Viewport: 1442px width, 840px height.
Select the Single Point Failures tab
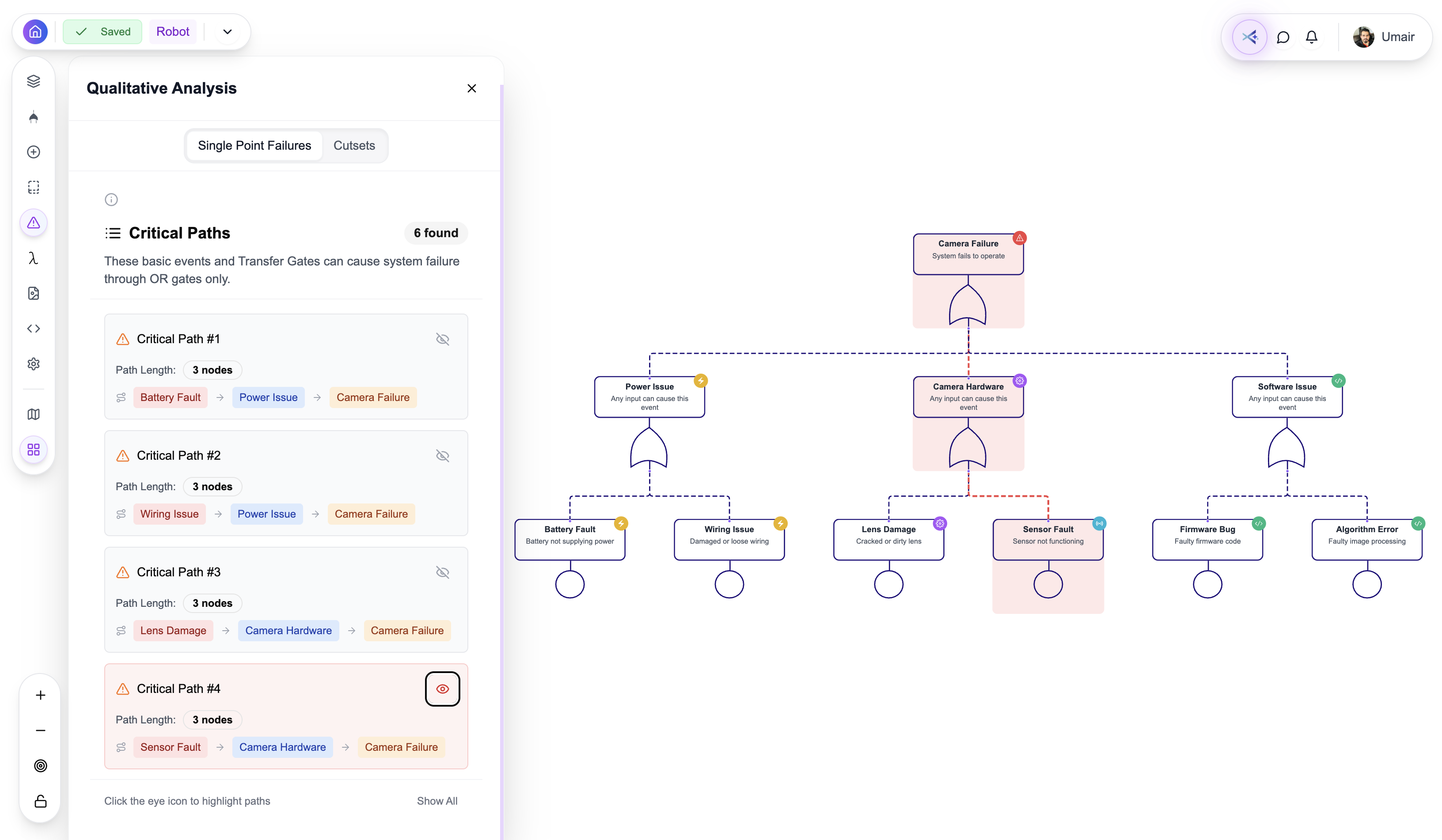(254, 146)
